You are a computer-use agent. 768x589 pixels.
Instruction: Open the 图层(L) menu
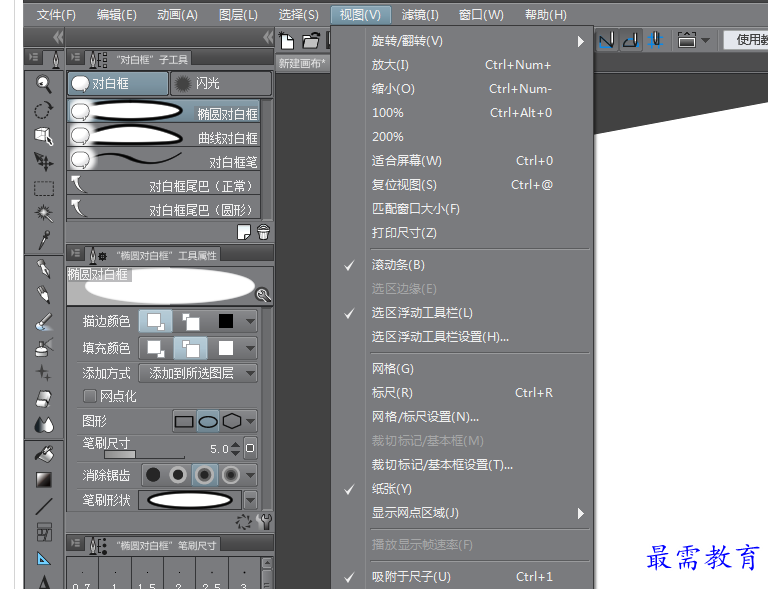[238, 15]
